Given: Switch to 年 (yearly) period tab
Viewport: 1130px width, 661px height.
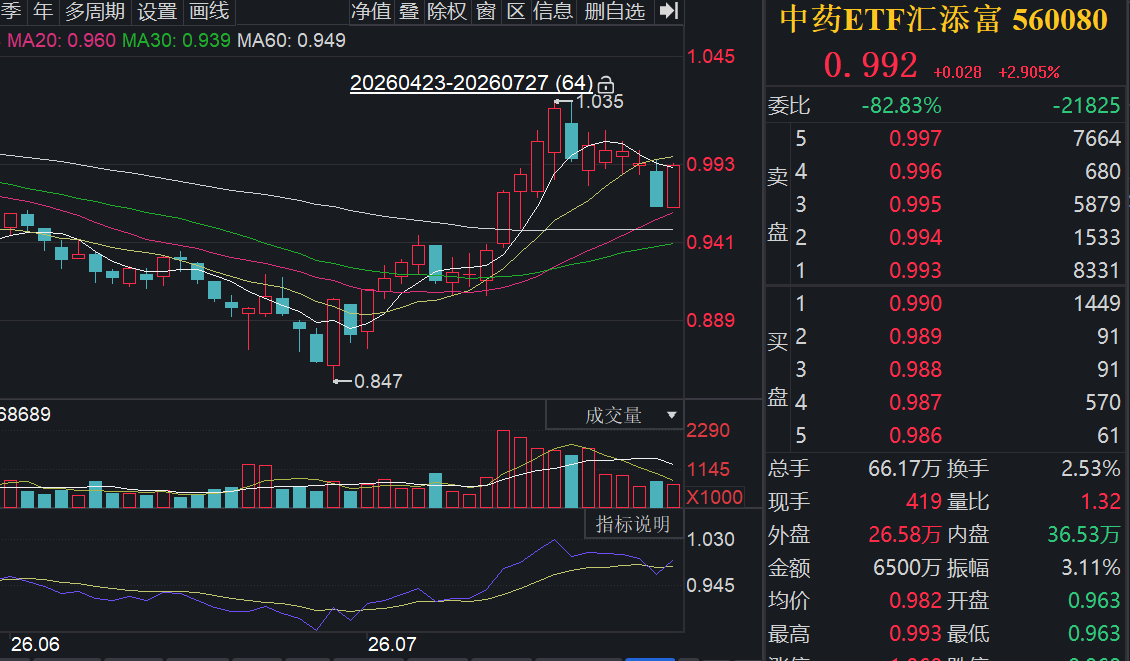Looking at the screenshot, I should 43,11.
